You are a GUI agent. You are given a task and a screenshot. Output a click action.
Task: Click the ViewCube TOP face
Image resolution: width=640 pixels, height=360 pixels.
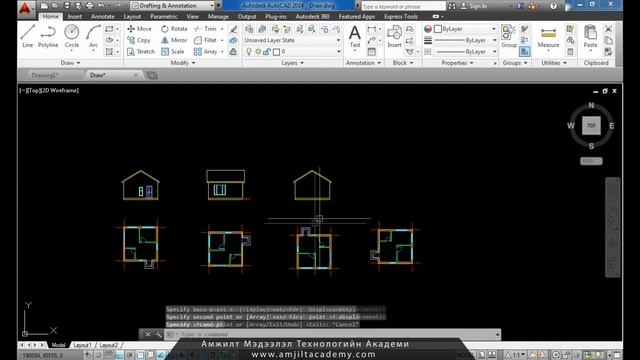pyautogui.click(x=591, y=126)
